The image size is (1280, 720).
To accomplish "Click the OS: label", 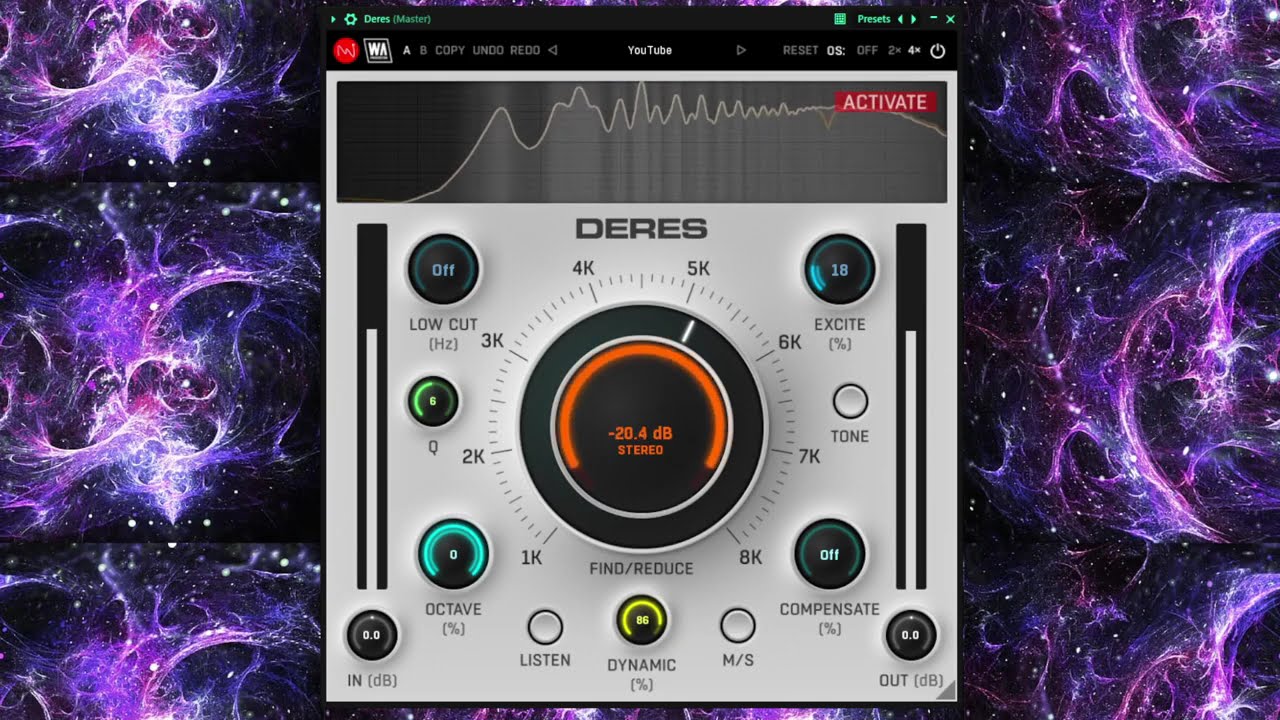I will (836, 50).
